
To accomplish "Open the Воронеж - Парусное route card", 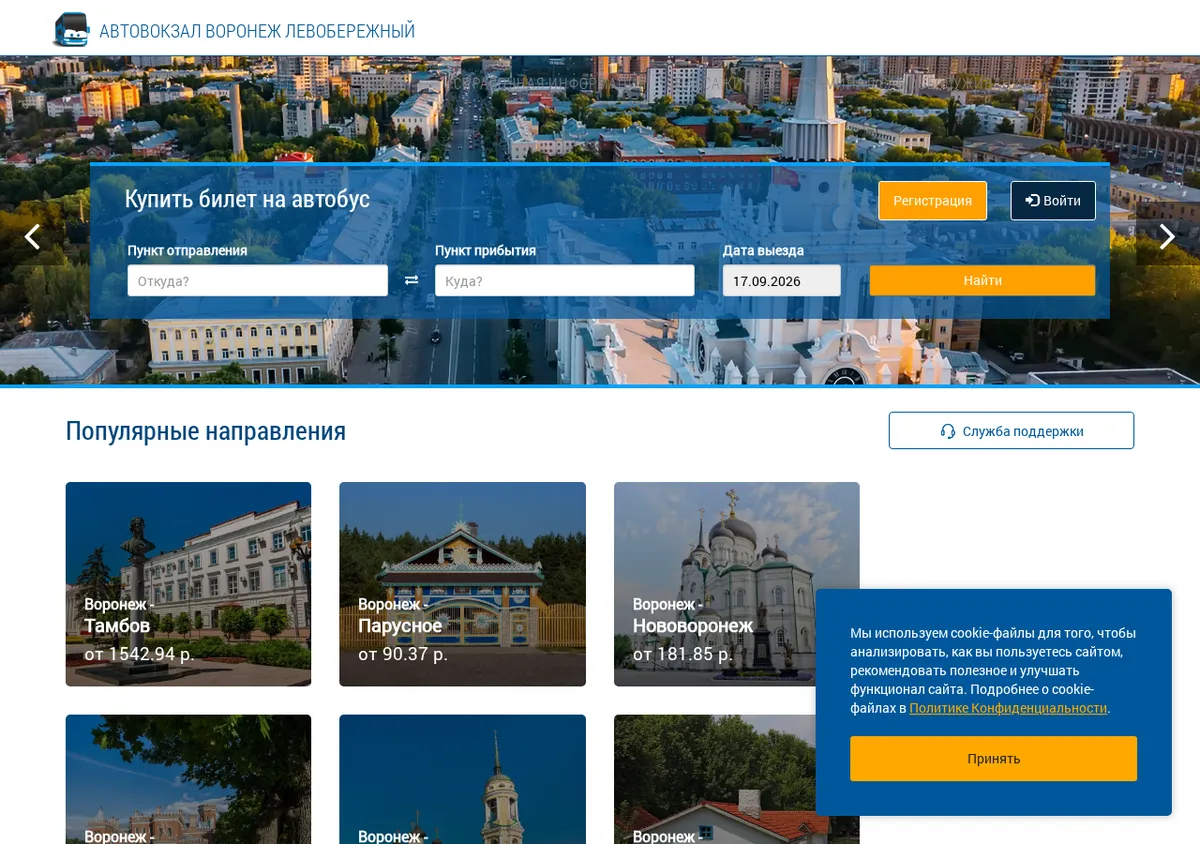I will pos(462,584).
